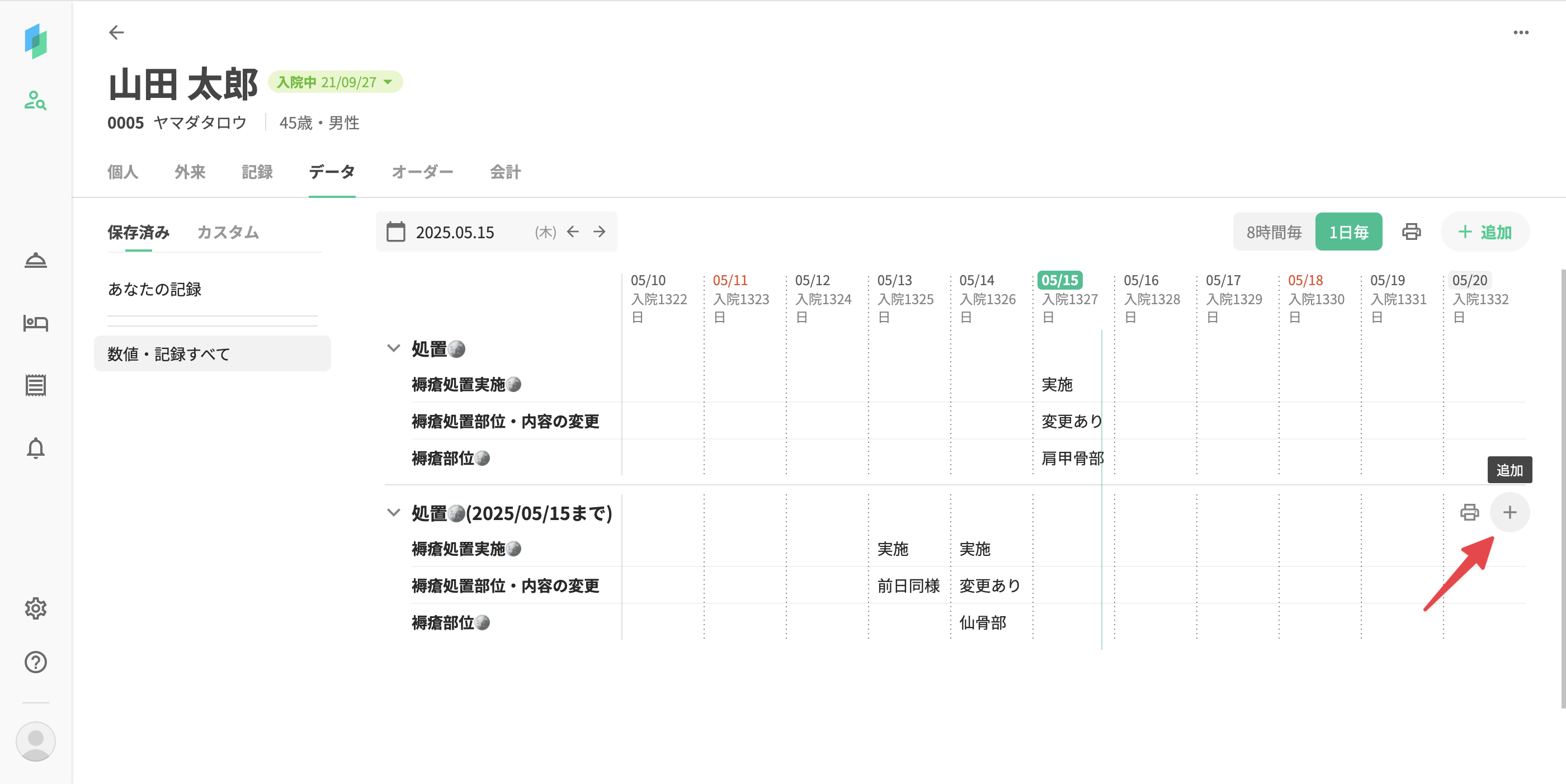This screenshot has width=1566, height=784.
Task: Select the 1日毎 interval view
Action: (1348, 232)
